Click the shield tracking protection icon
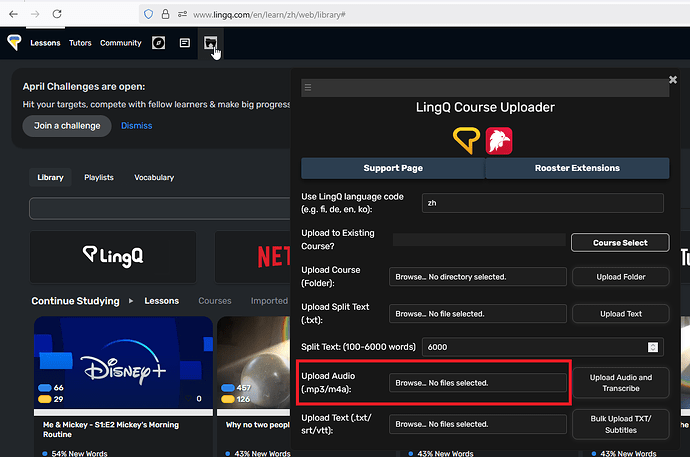690x457 pixels. [148, 14]
